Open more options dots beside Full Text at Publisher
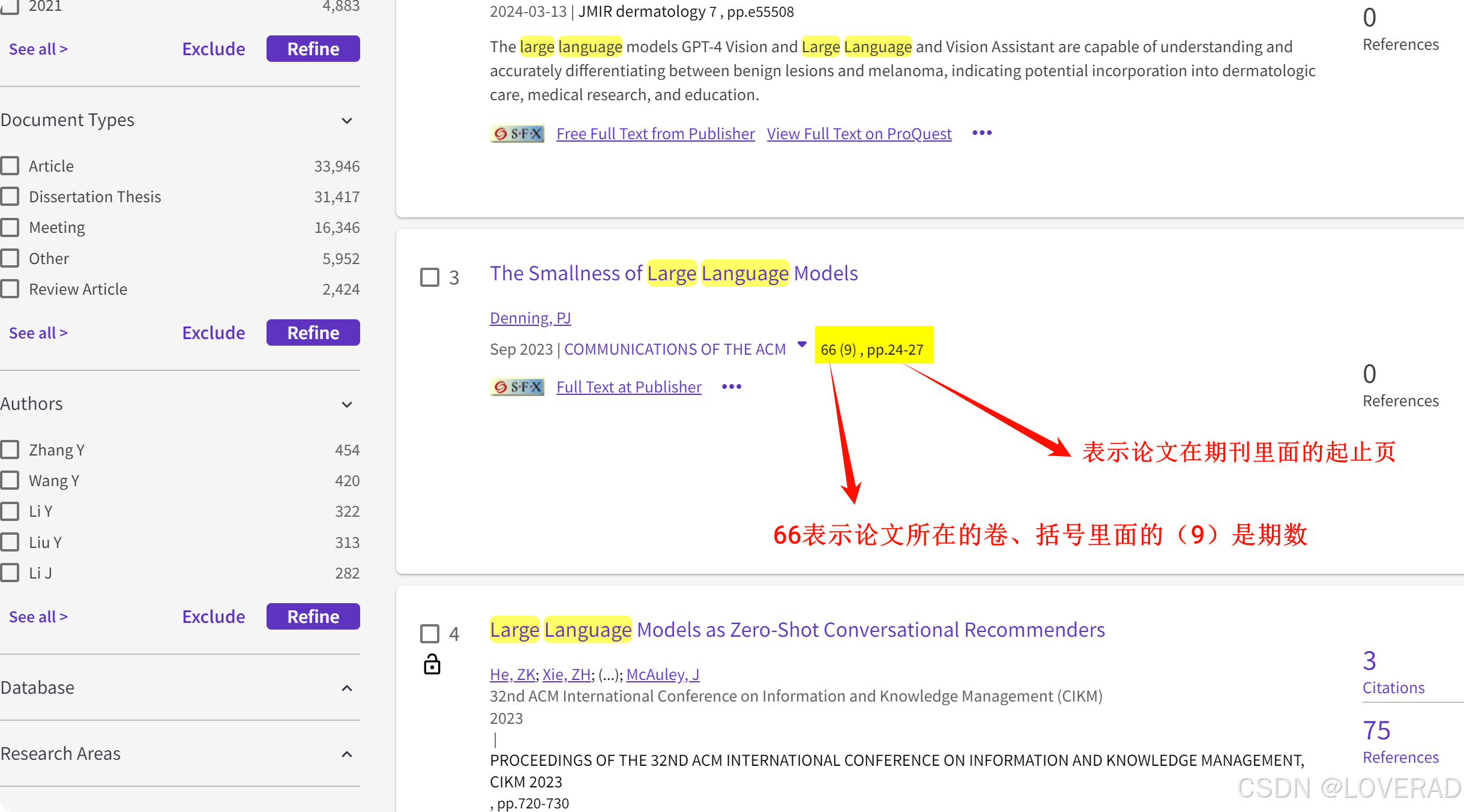The height and width of the screenshot is (812, 1464). pyautogui.click(x=731, y=386)
